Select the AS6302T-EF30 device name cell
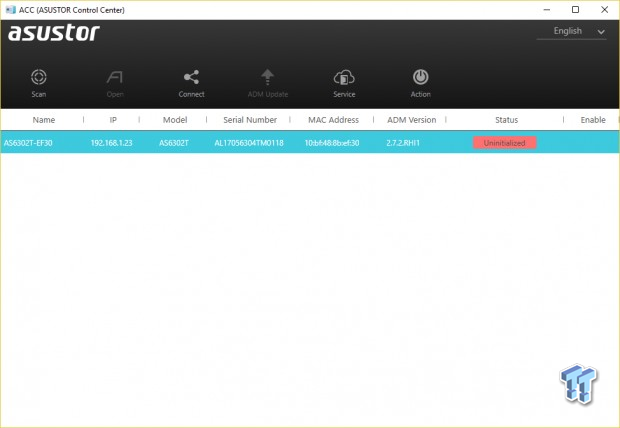 pos(28,143)
